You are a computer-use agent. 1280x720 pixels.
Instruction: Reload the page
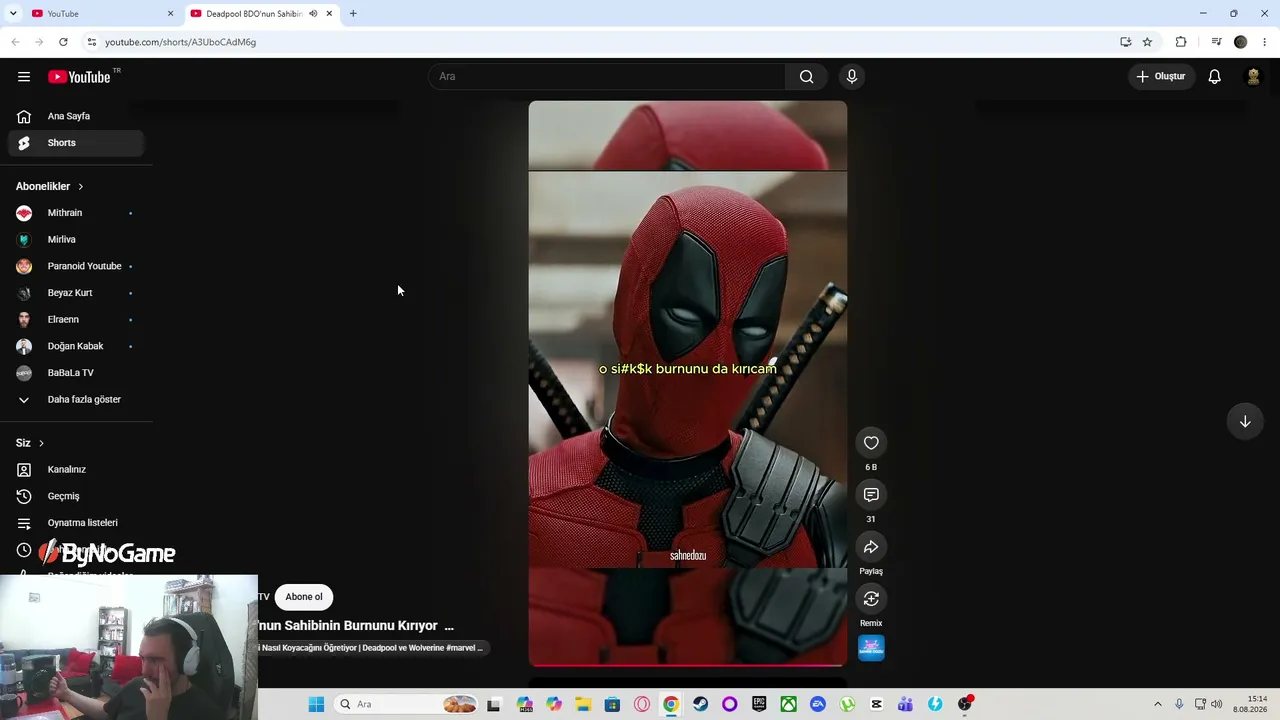63,42
